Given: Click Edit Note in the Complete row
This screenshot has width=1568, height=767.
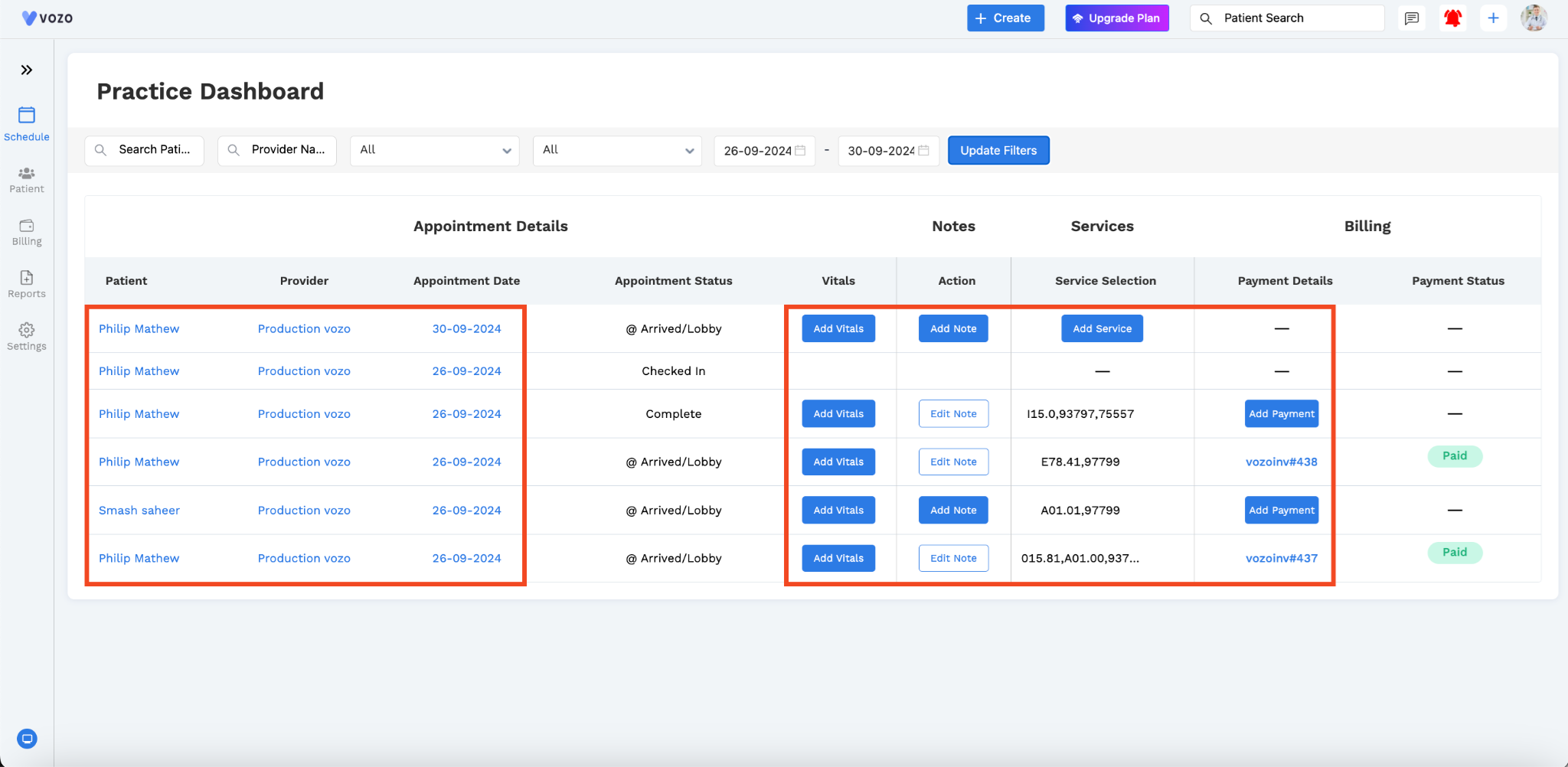Looking at the screenshot, I should click(953, 413).
